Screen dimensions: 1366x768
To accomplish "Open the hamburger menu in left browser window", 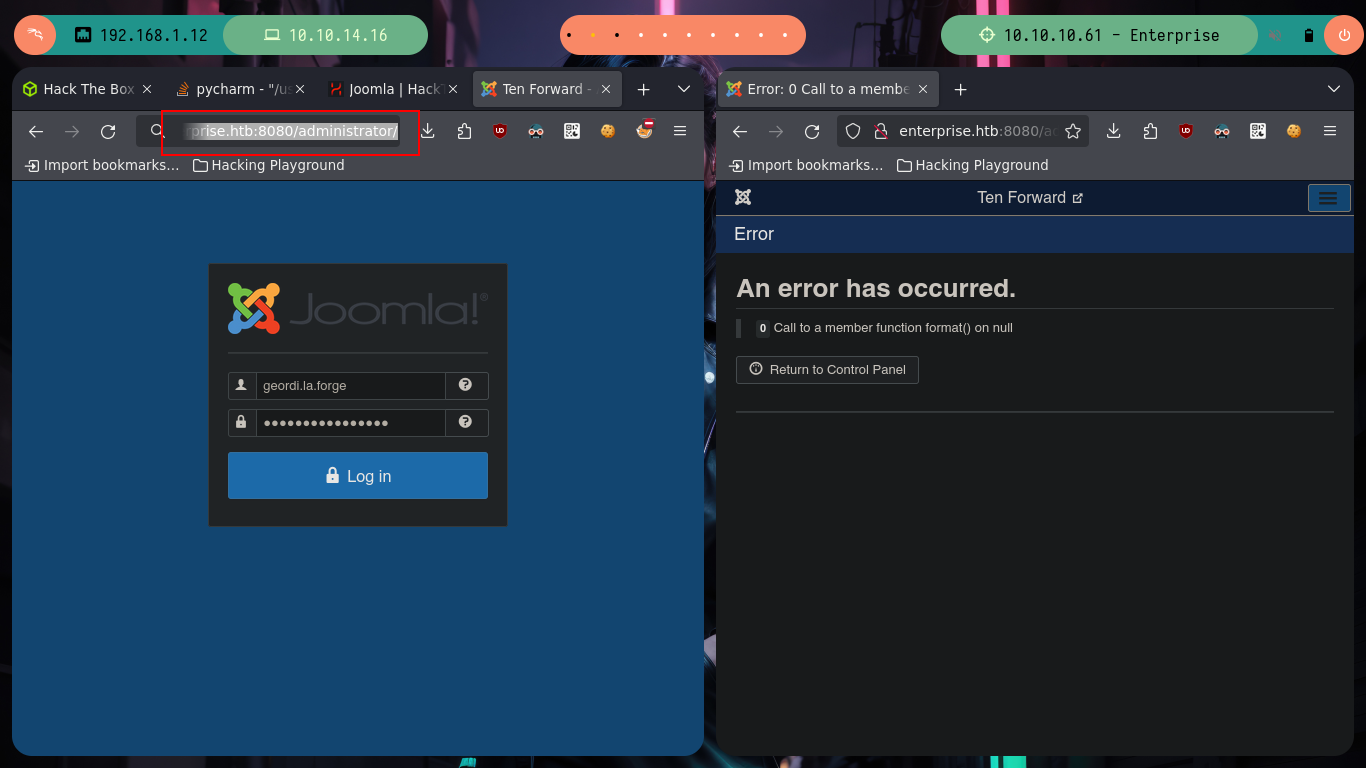I will point(680,131).
